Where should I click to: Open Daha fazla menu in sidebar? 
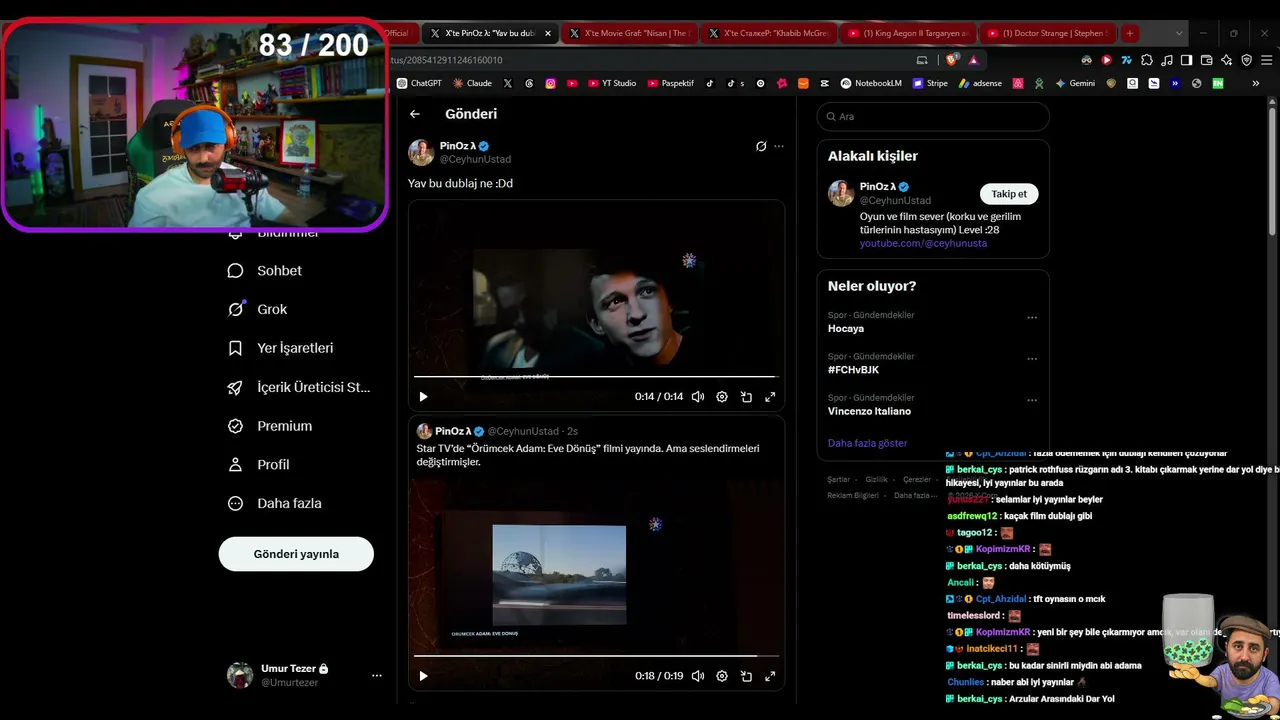click(274, 504)
